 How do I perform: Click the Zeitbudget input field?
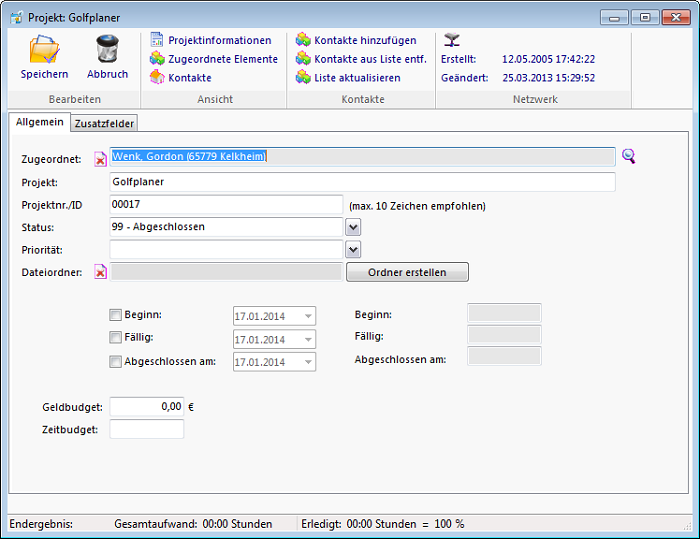[x=147, y=429]
